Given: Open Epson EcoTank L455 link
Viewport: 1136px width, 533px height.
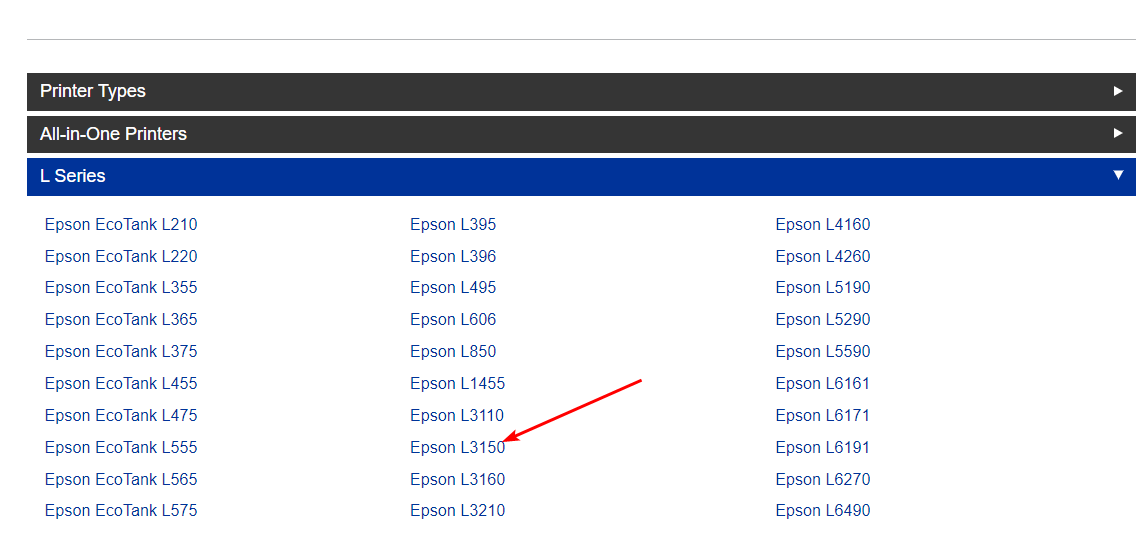Looking at the screenshot, I should coord(121,383).
